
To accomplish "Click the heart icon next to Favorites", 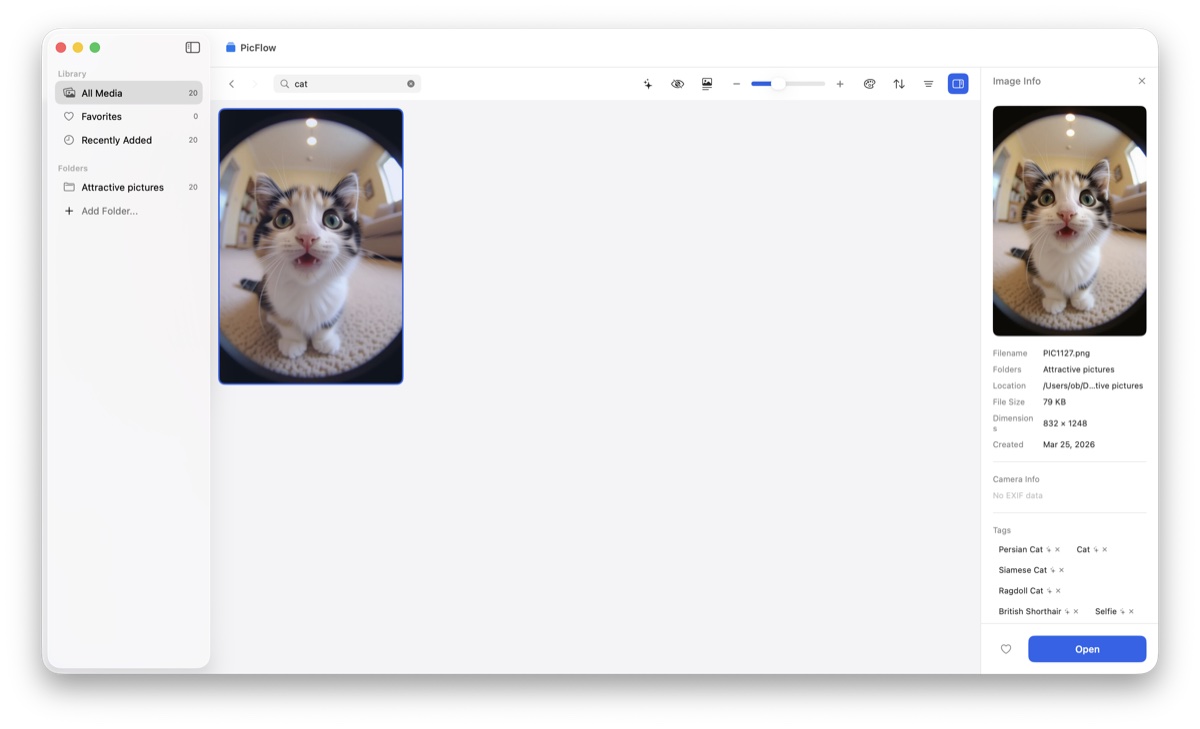I will pos(69,116).
